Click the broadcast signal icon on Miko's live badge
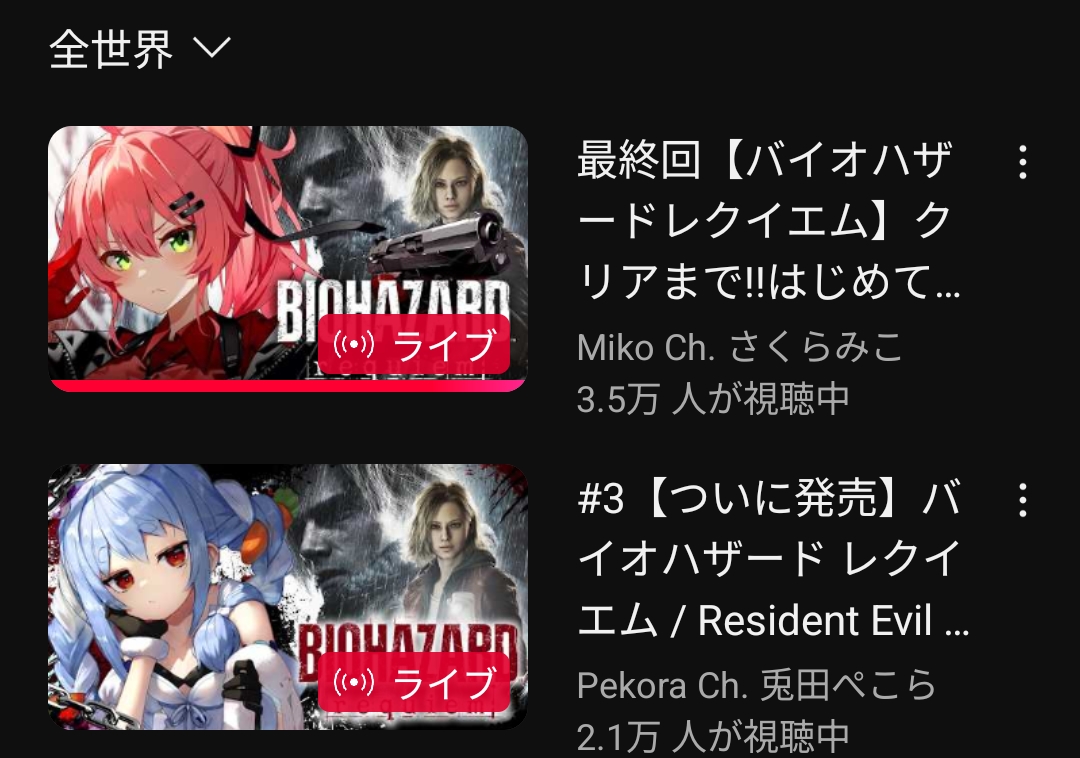1080x758 pixels. (x=354, y=344)
